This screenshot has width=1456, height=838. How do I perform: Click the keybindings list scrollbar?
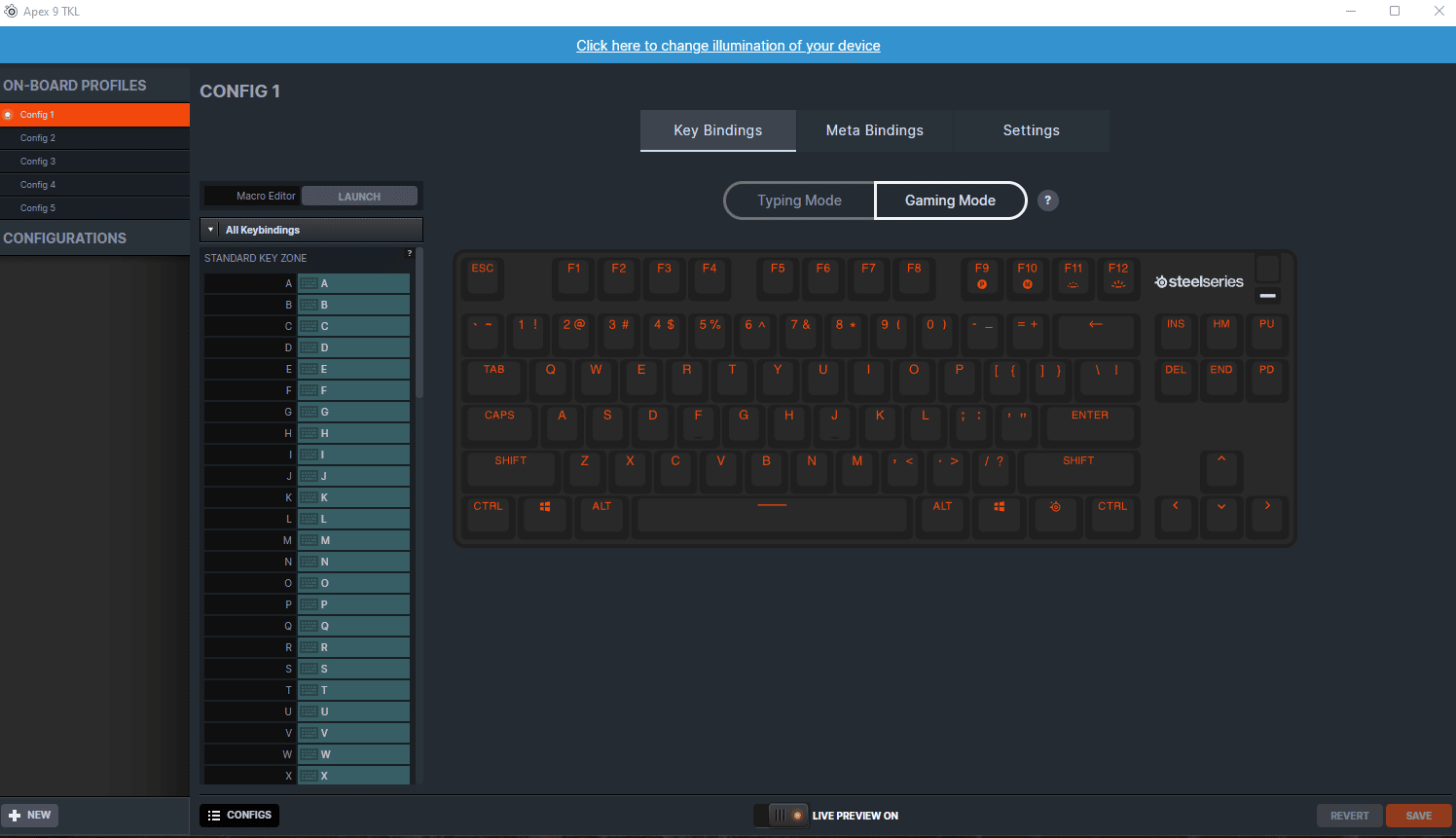click(419, 324)
